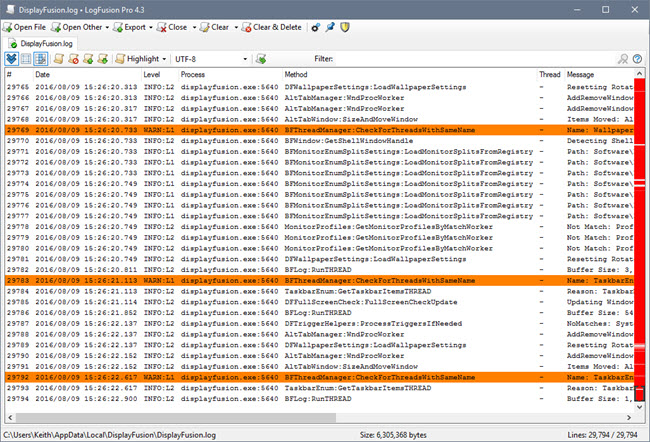This screenshot has width=650, height=442.
Task: Select orange warning row 29783
Action: (320, 281)
